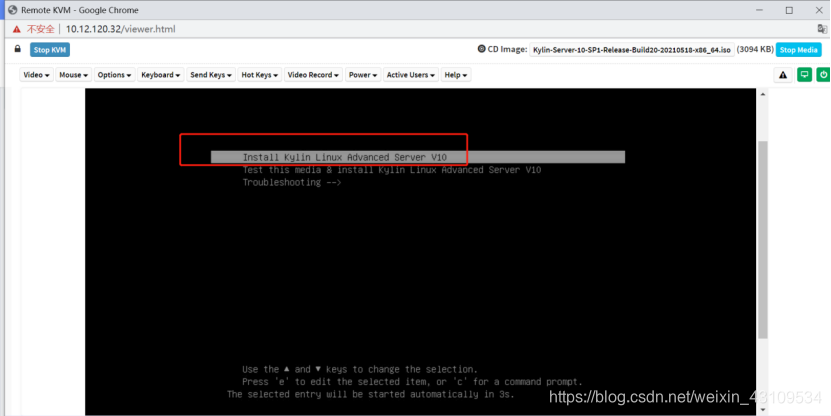
Task: Click the KVM viewer scroll down arrow
Action: pos(763,410)
